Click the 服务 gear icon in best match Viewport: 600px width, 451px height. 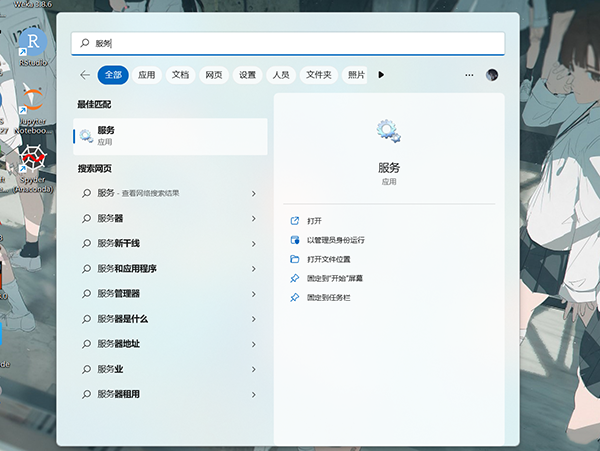click(86, 136)
